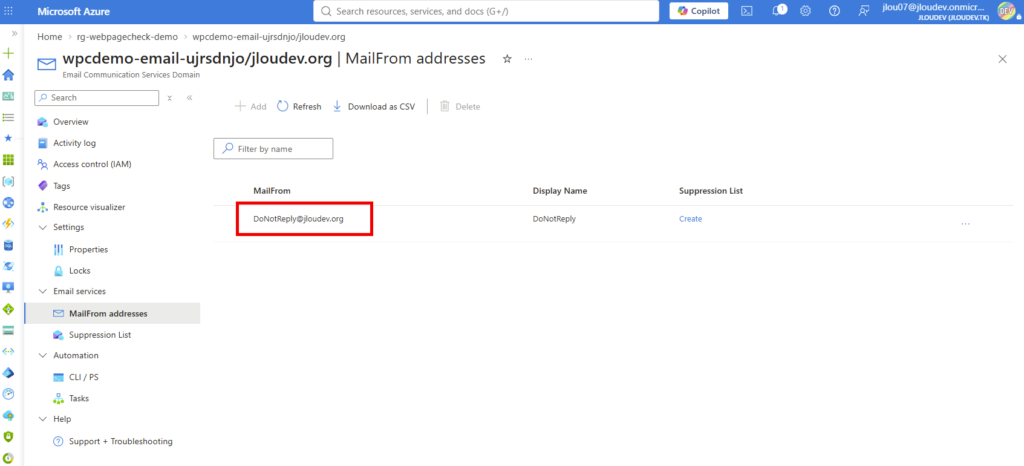Select the DoNotReply@jloudev.org address
1024x466 pixels.
click(298, 219)
